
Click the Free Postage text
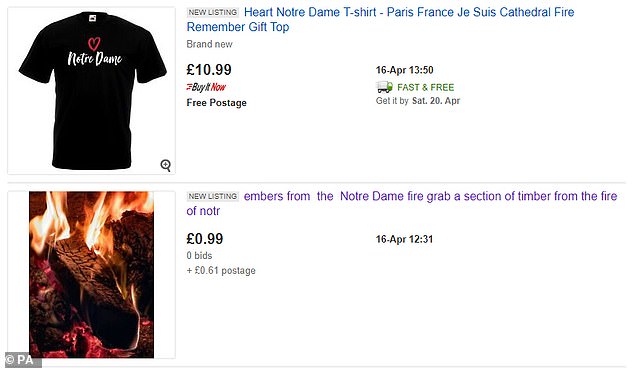[x=216, y=103]
